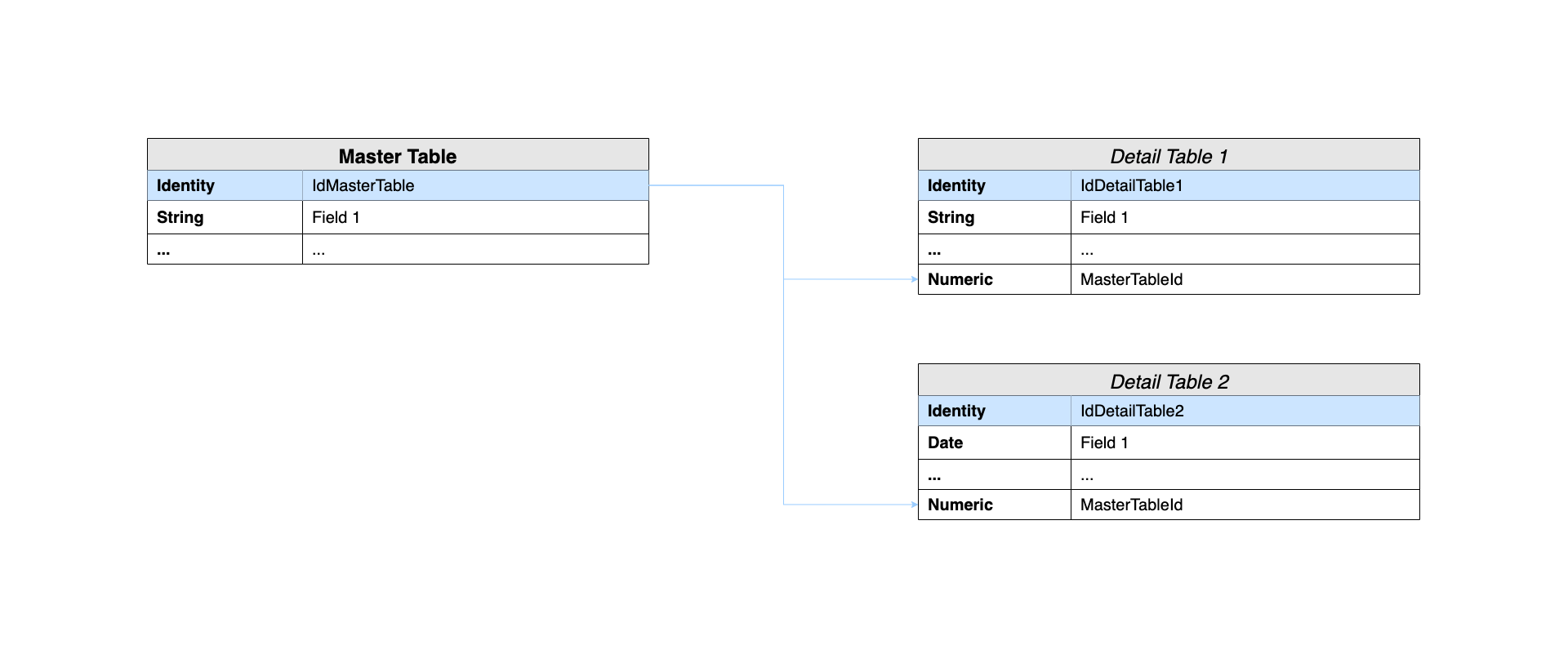Click the Detail Table 2 header
This screenshot has width=1568, height=654.
pos(1169,381)
